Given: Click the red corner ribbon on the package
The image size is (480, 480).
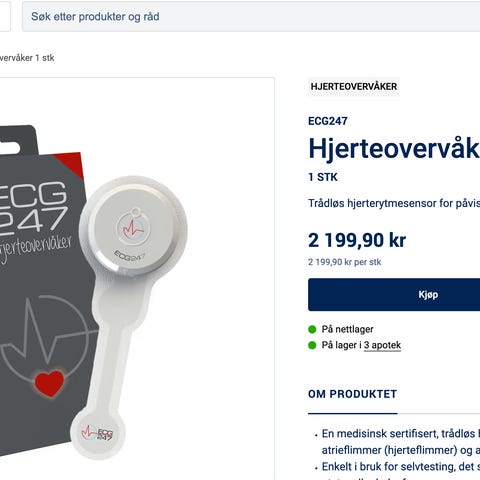Looking at the screenshot, I should [71, 165].
